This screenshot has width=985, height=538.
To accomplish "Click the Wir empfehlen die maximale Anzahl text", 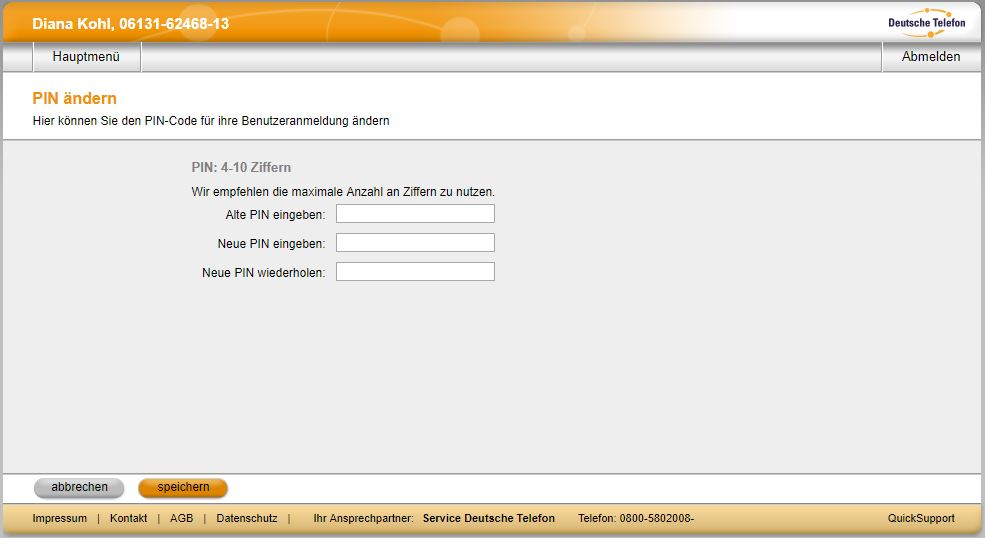I will tap(343, 192).
